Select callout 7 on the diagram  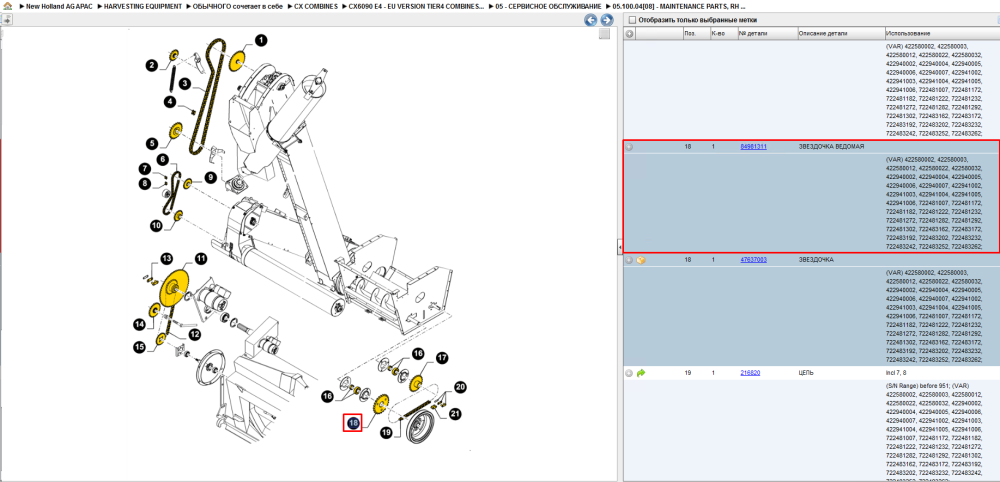[x=145, y=169]
